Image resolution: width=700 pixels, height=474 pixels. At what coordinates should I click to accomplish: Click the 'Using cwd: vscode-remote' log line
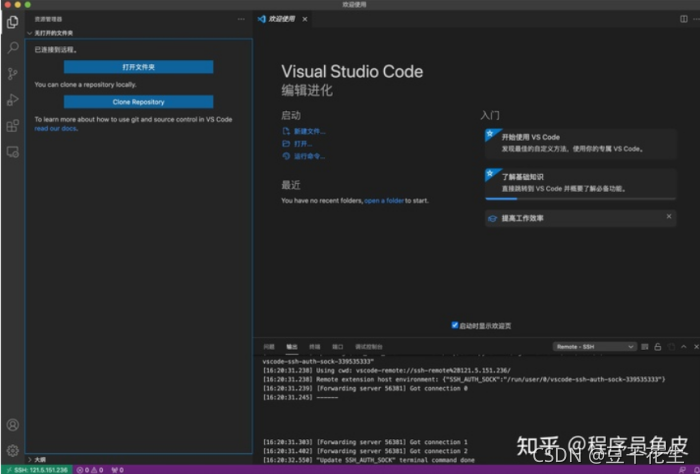(x=387, y=370)
